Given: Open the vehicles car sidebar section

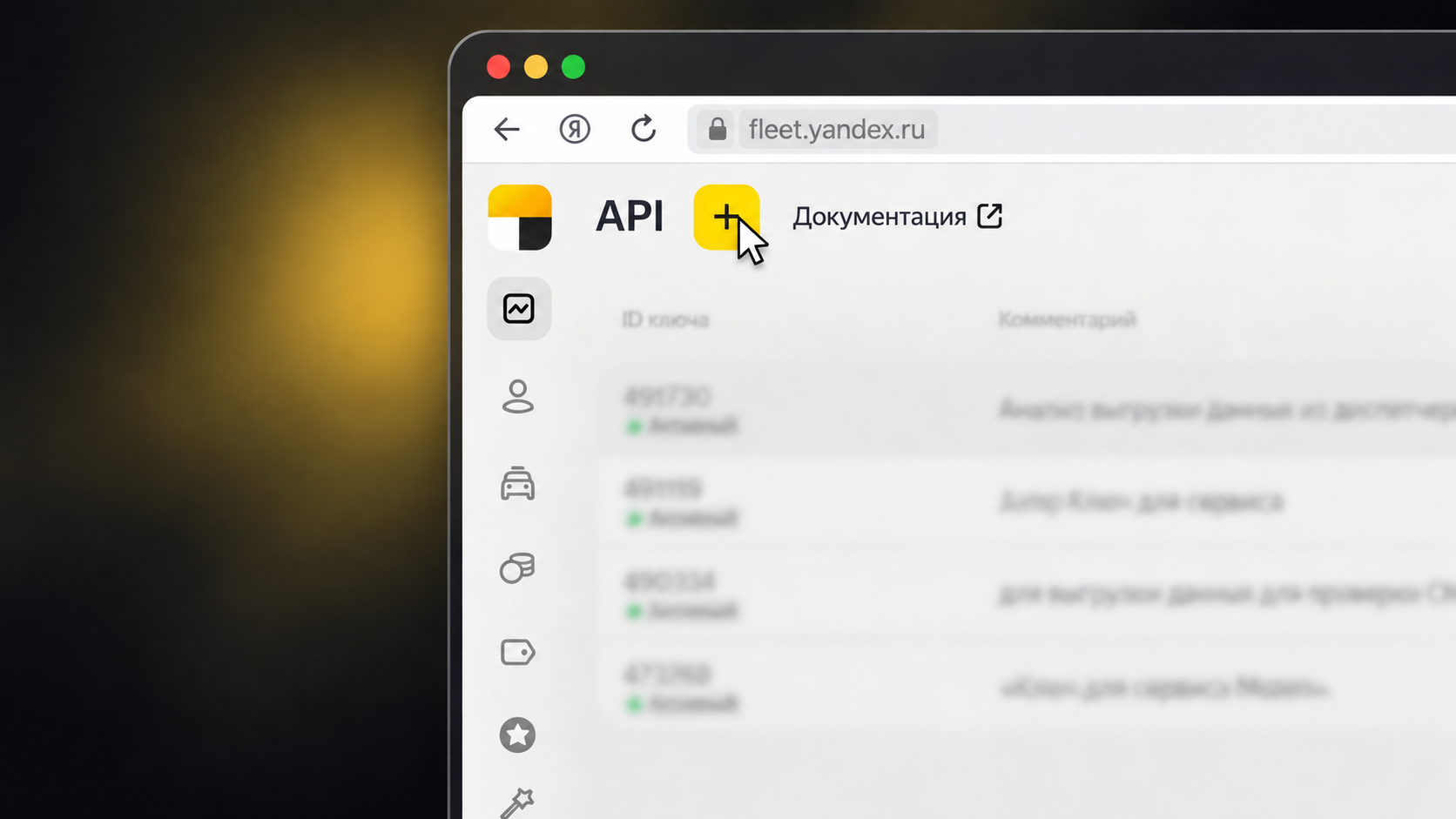Looking at the screenshot, I should [518, 484].
